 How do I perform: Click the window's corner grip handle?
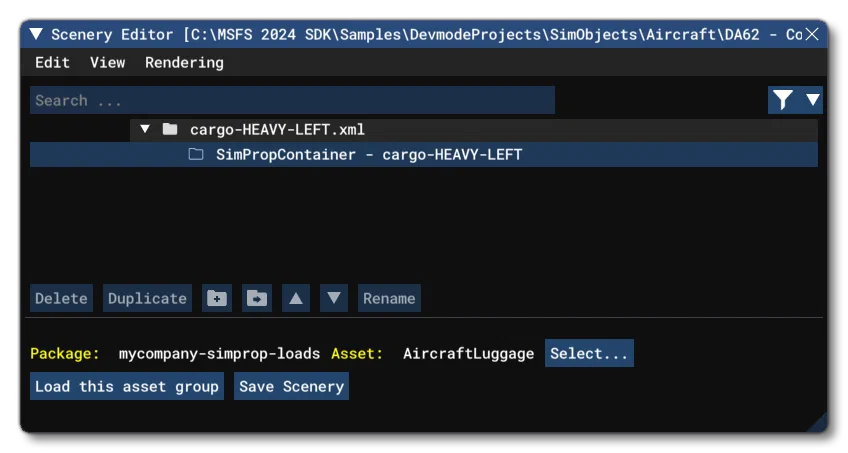coord(819,423)
